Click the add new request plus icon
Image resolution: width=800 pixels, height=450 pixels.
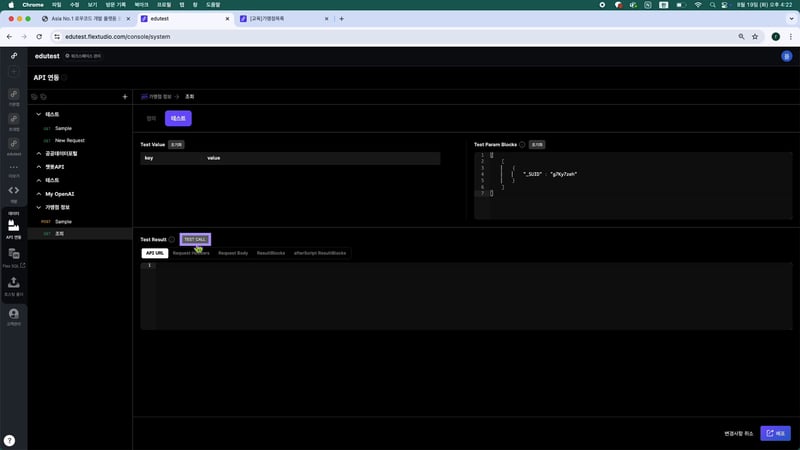pos(125,97)
